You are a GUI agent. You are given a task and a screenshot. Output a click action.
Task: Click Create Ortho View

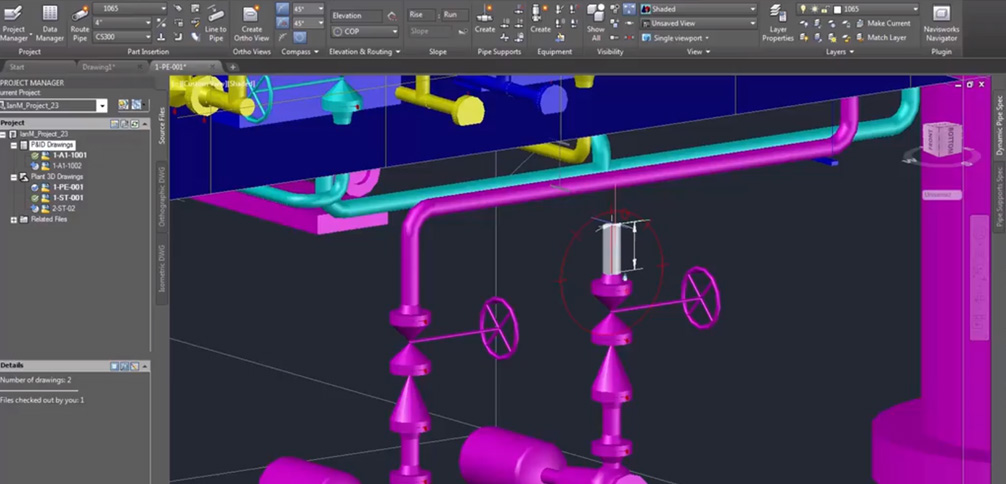(252, 22)
